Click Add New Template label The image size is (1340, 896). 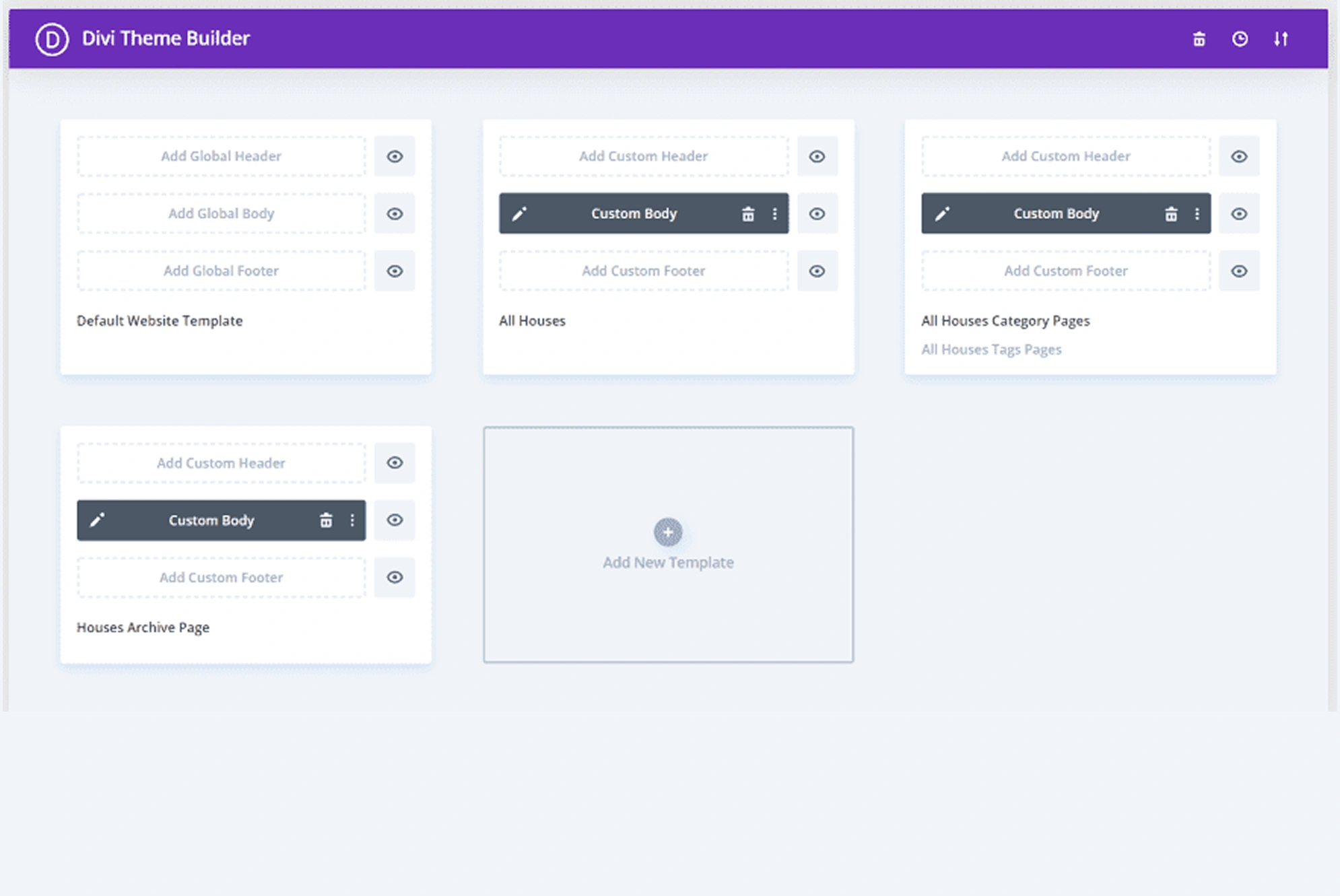(x=668, y=563)
